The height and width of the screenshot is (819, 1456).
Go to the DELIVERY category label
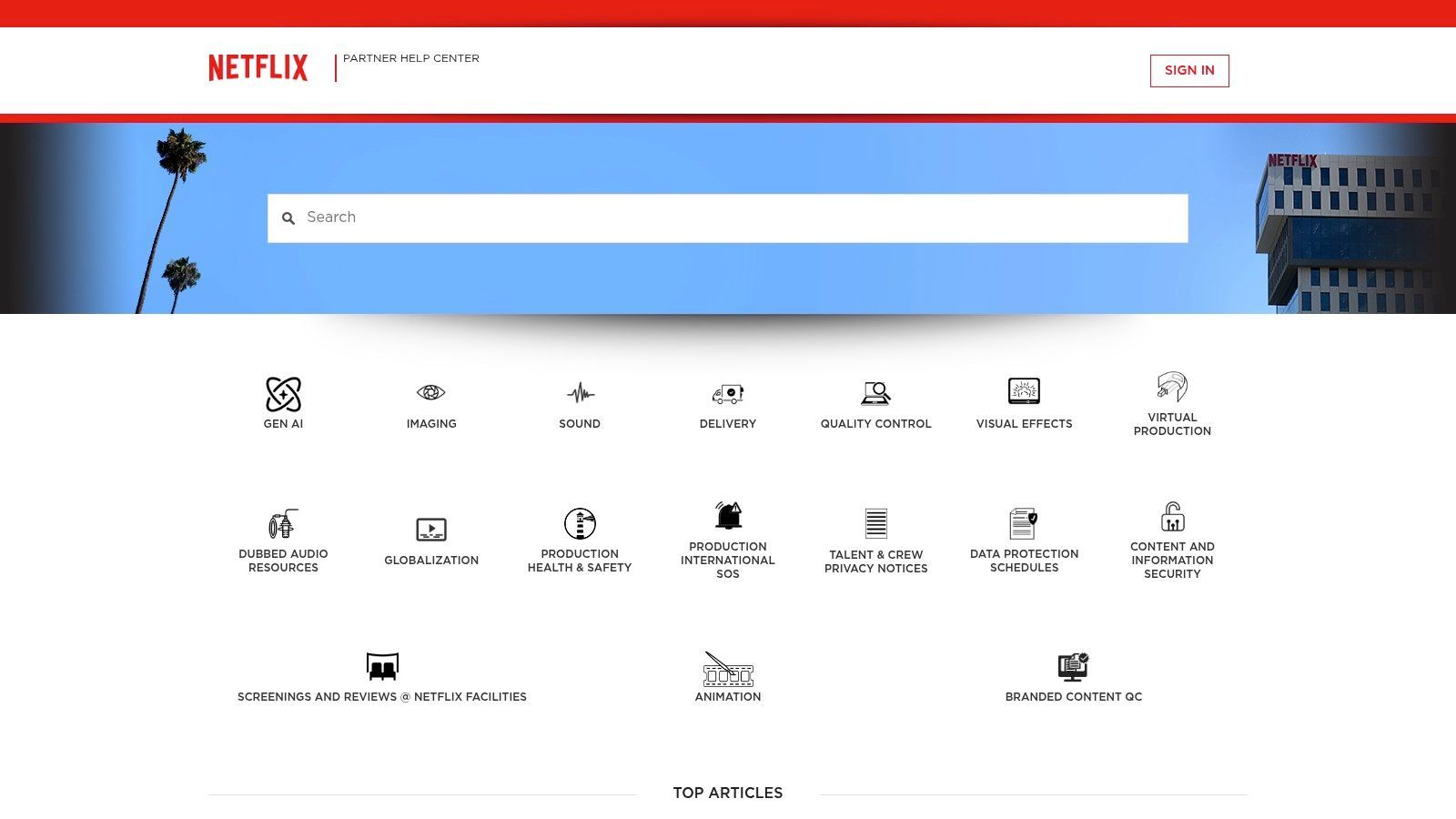click(x=728, y=424)
